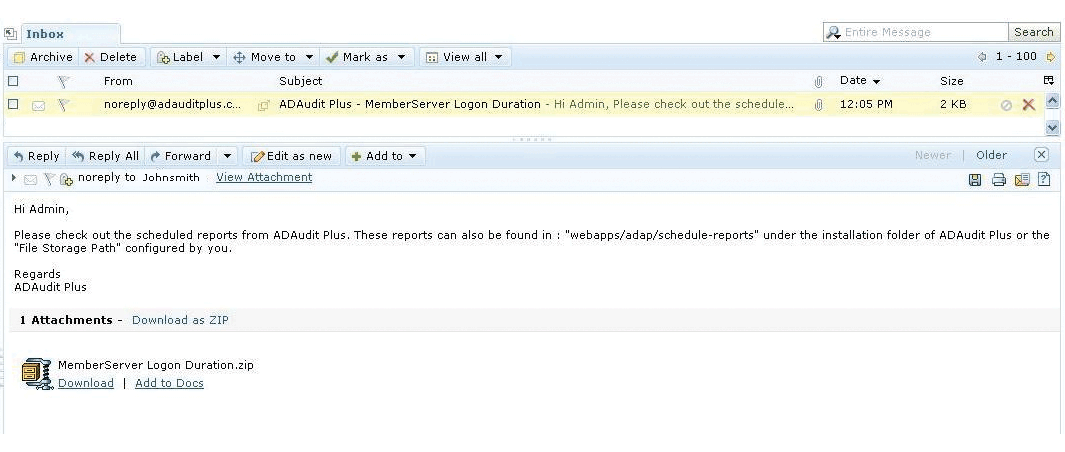Click the column chooser icon right of Size

pos(1049,81)
